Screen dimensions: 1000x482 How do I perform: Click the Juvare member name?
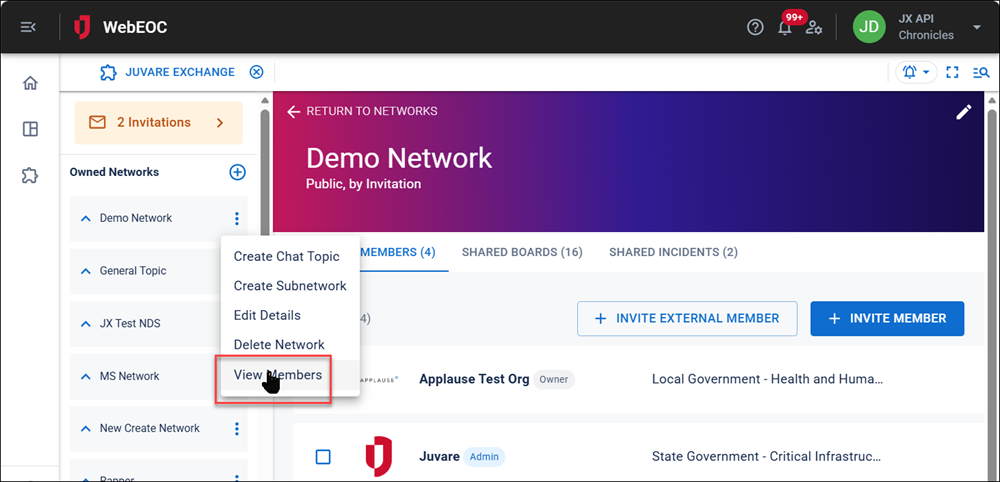pos(439,456)
